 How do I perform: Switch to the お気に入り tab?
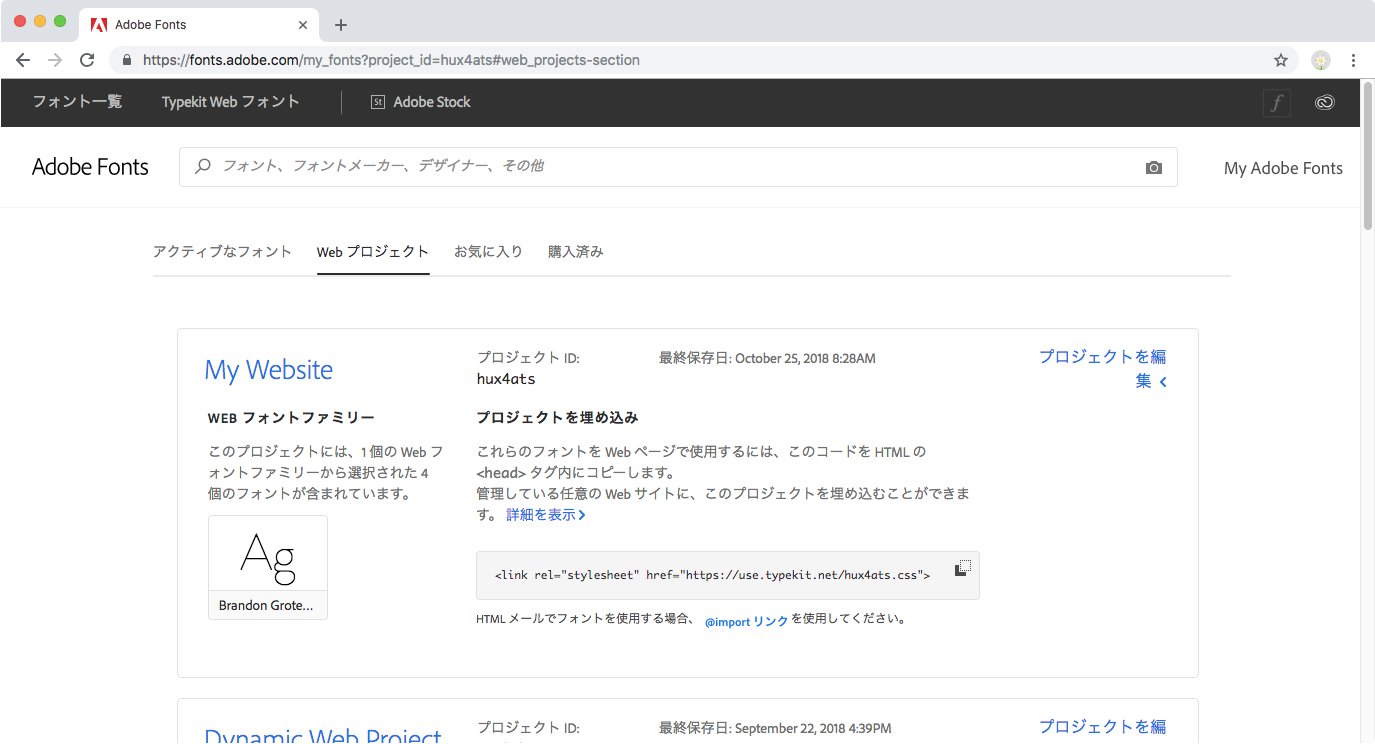(x=488, y=252)
